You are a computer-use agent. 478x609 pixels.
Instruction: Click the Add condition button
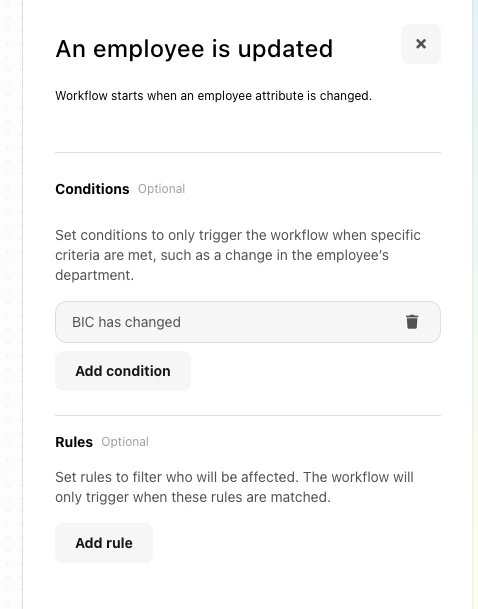click(x=123, y=371)
